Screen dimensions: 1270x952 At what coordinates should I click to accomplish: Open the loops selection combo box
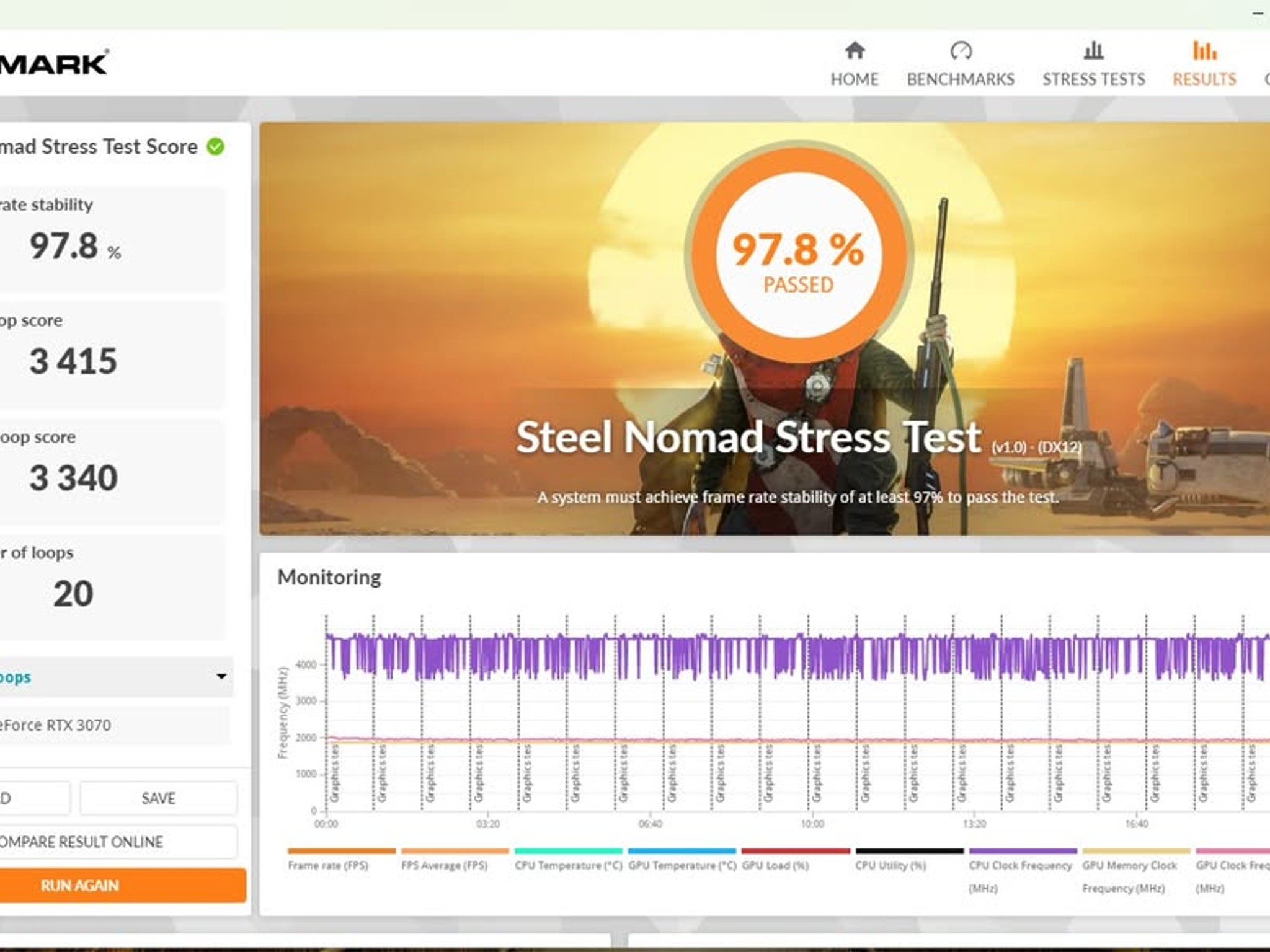tap(116, 677)
